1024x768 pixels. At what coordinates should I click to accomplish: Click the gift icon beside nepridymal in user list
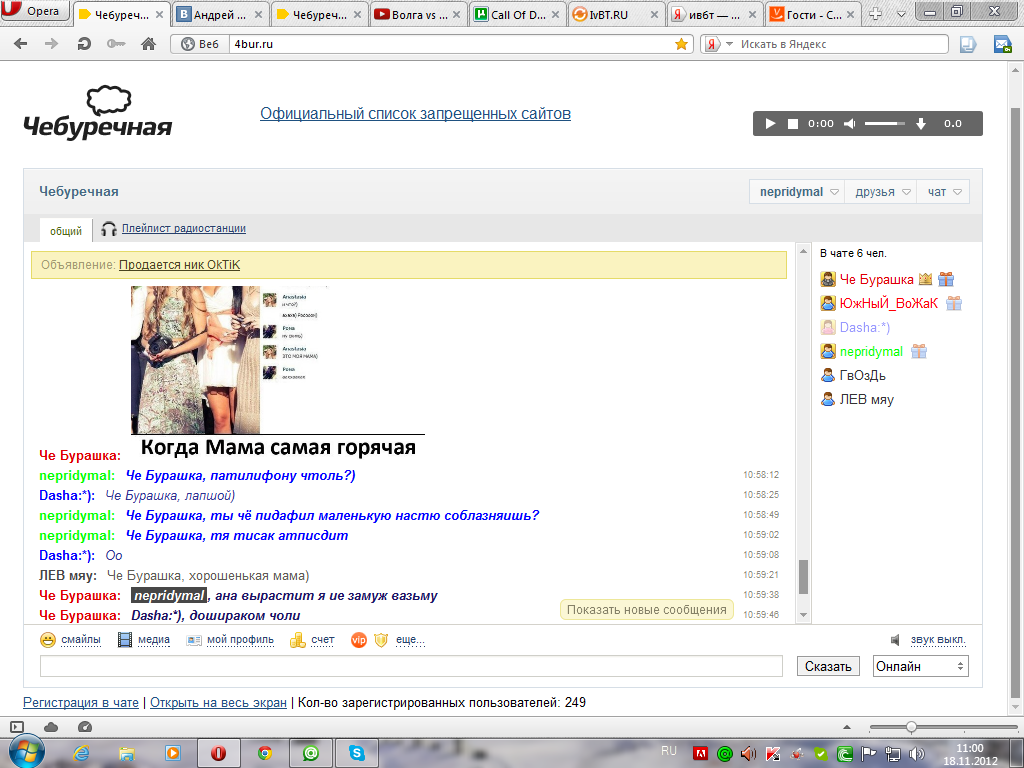click(x=919, y=351)
